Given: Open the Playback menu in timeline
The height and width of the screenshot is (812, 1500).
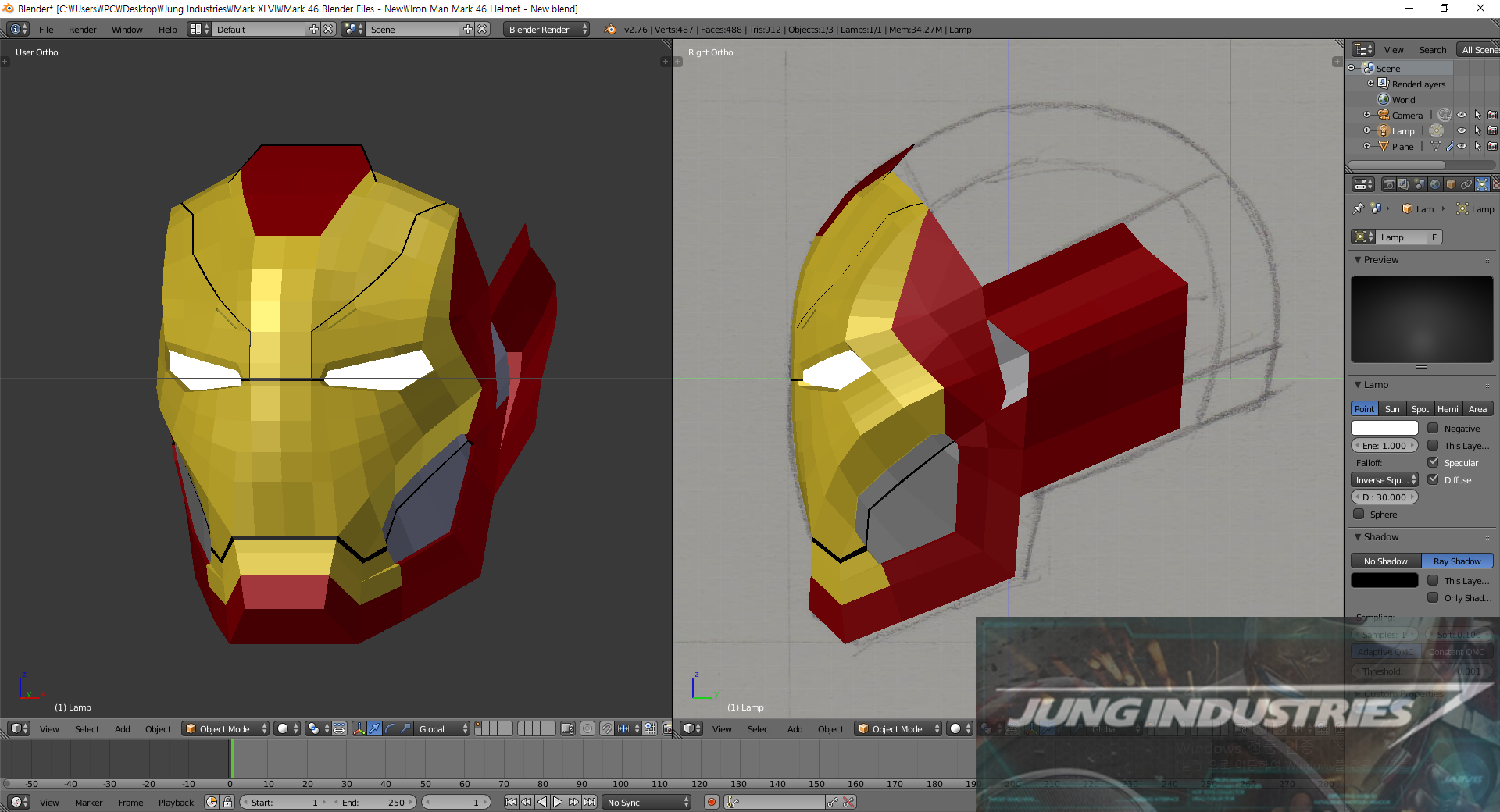Looking at the screenshot, I should tap(176, 802).
